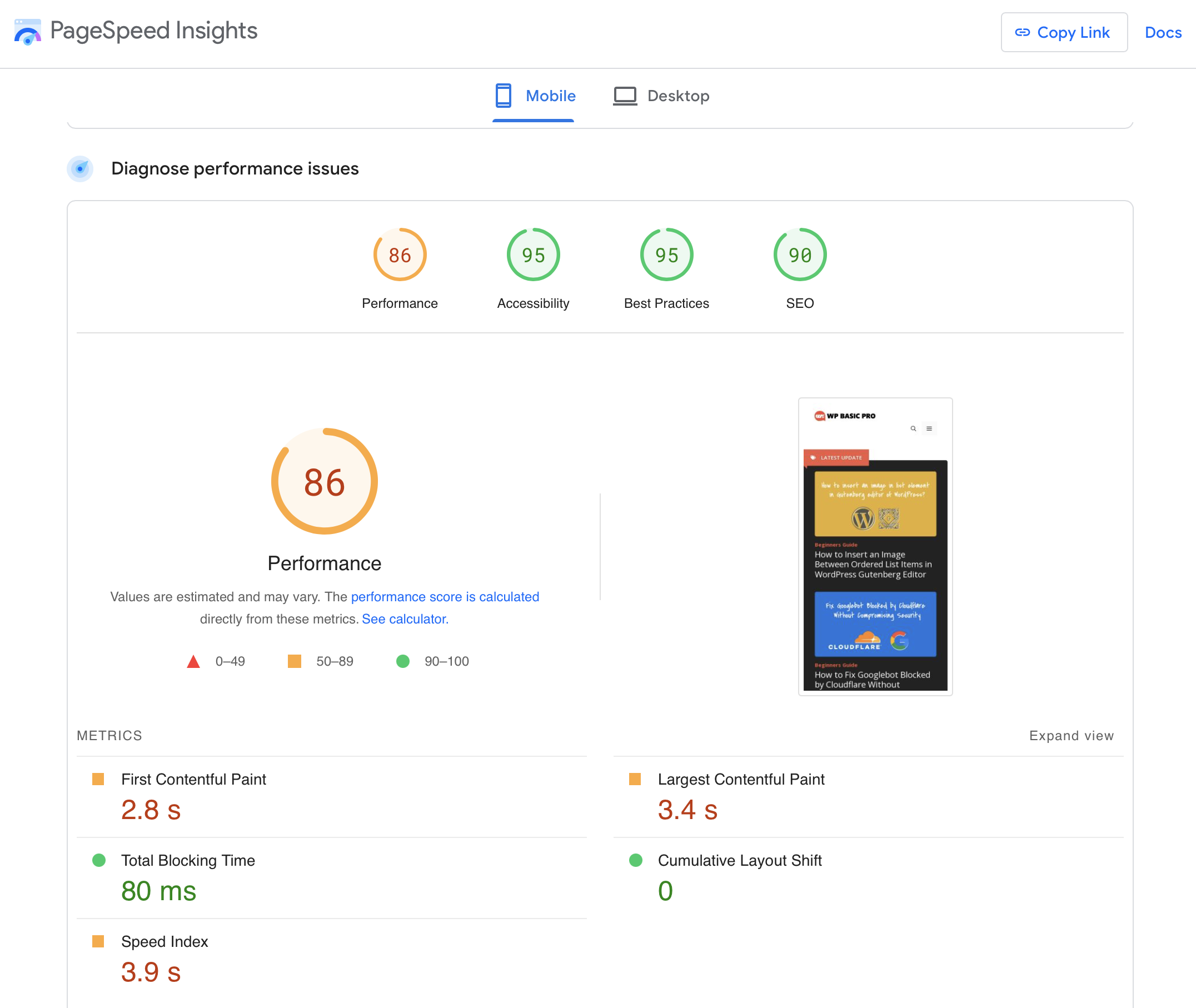1196x1008 pixels.
Task: Click the Diagnose performance issues heading
Action: click(x=235, y=168)
